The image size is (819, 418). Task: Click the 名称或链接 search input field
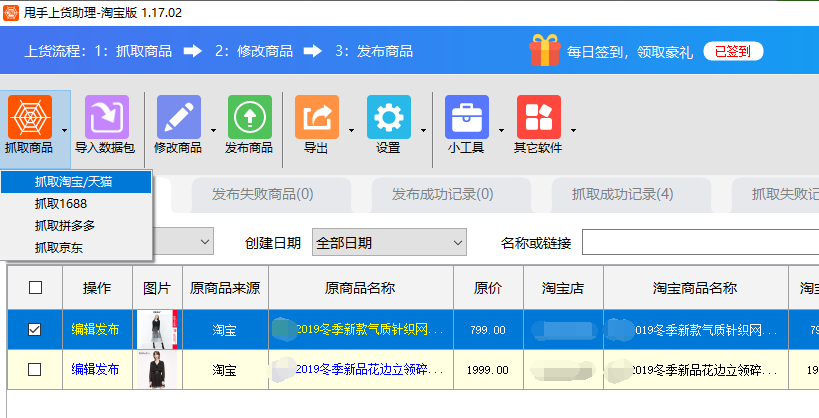coord(700,242)
